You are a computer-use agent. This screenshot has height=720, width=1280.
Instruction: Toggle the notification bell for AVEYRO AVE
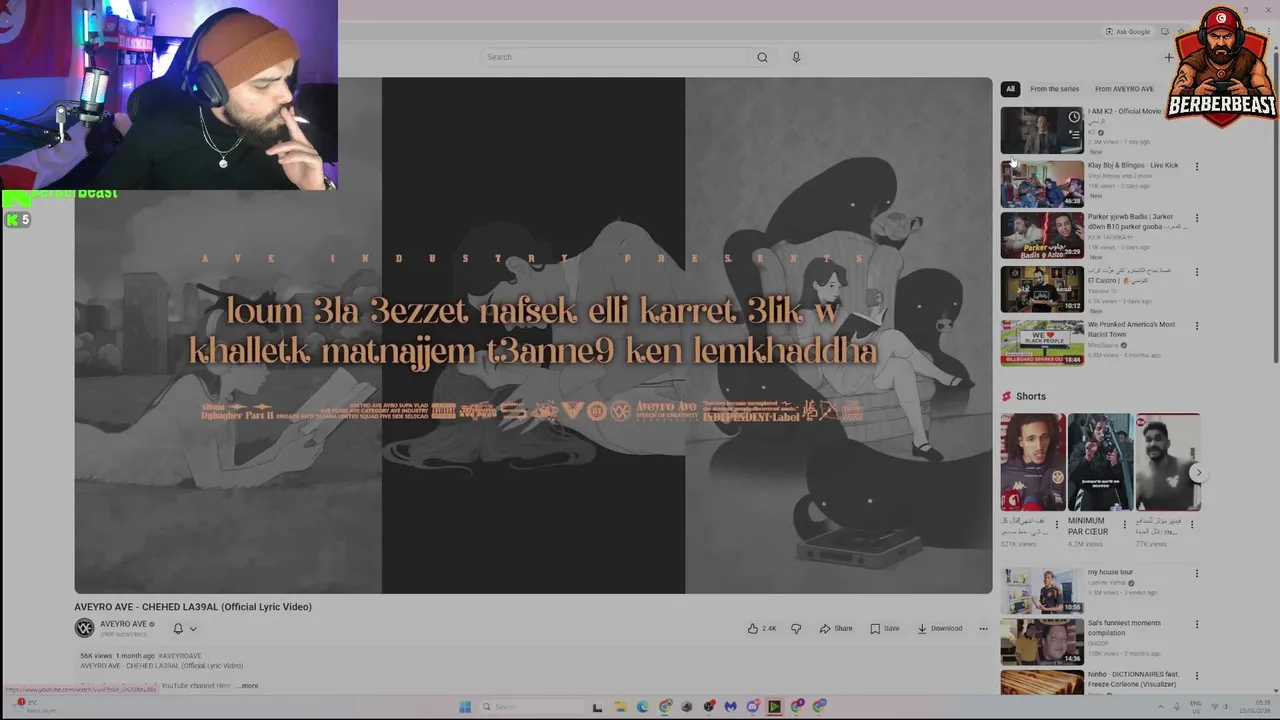point(178,628)
